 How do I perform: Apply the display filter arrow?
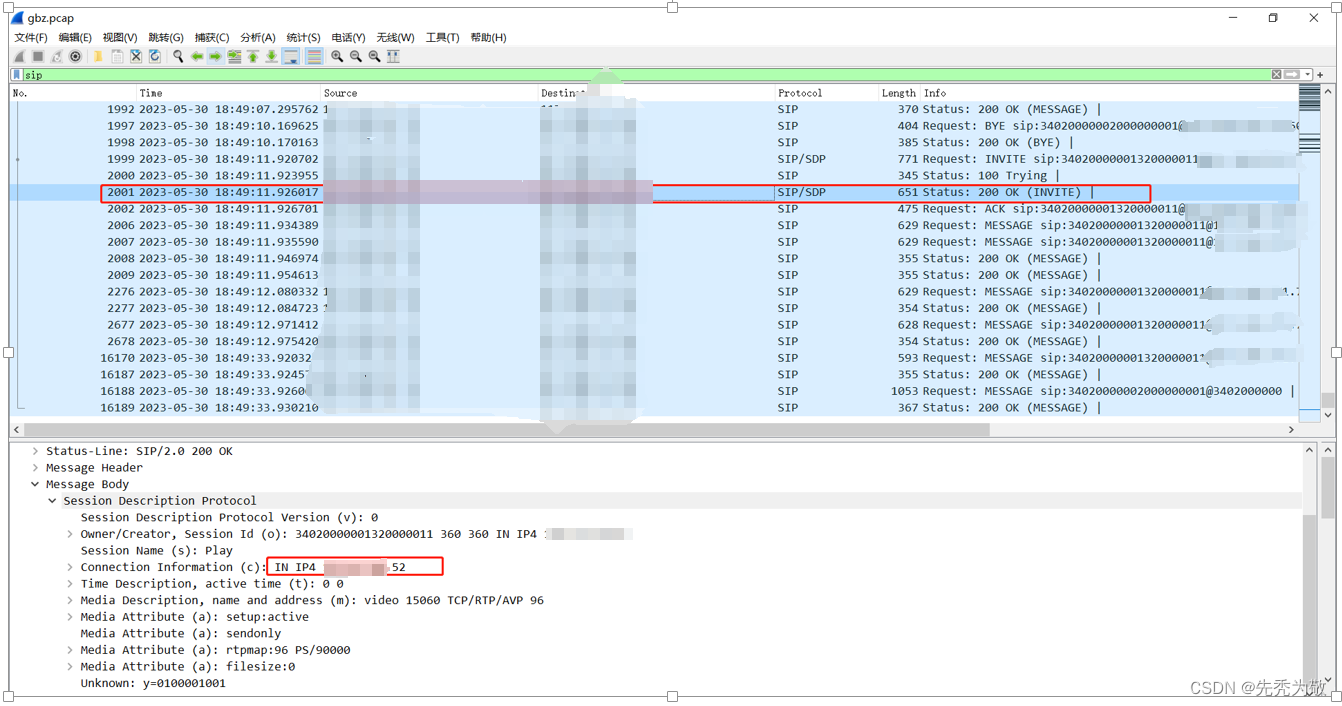[x=1292, y=75]
